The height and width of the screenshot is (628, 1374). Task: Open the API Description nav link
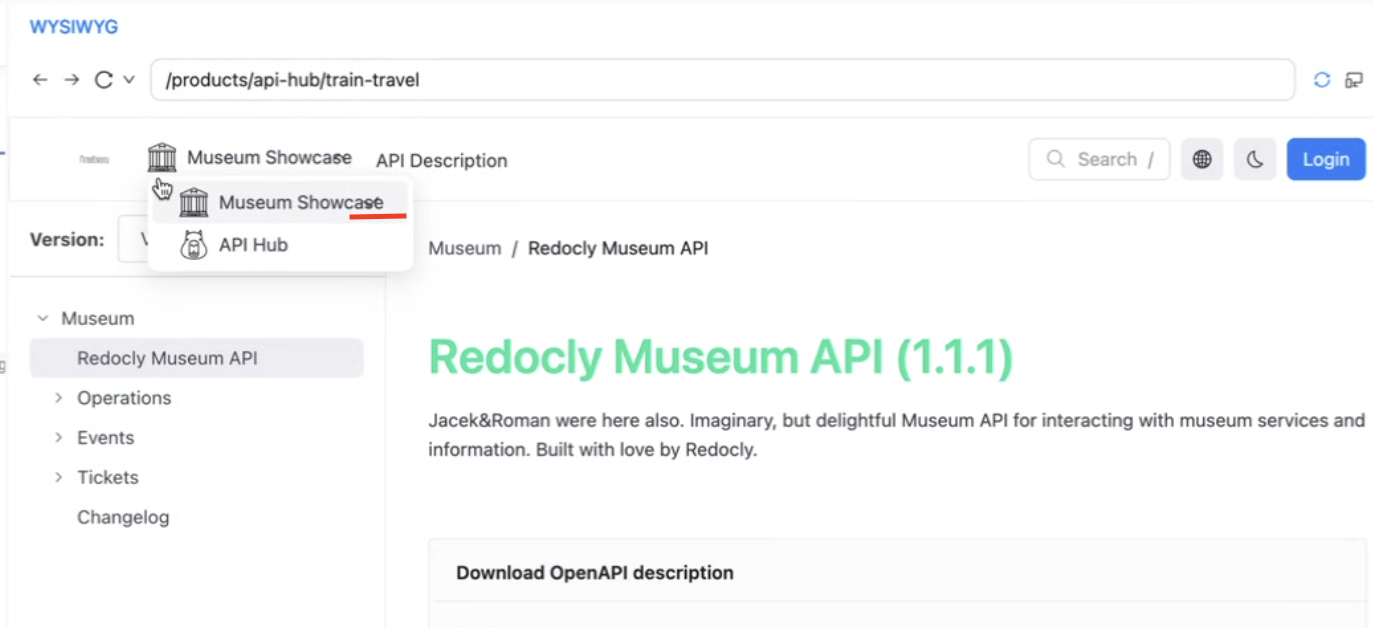point(442,160)
